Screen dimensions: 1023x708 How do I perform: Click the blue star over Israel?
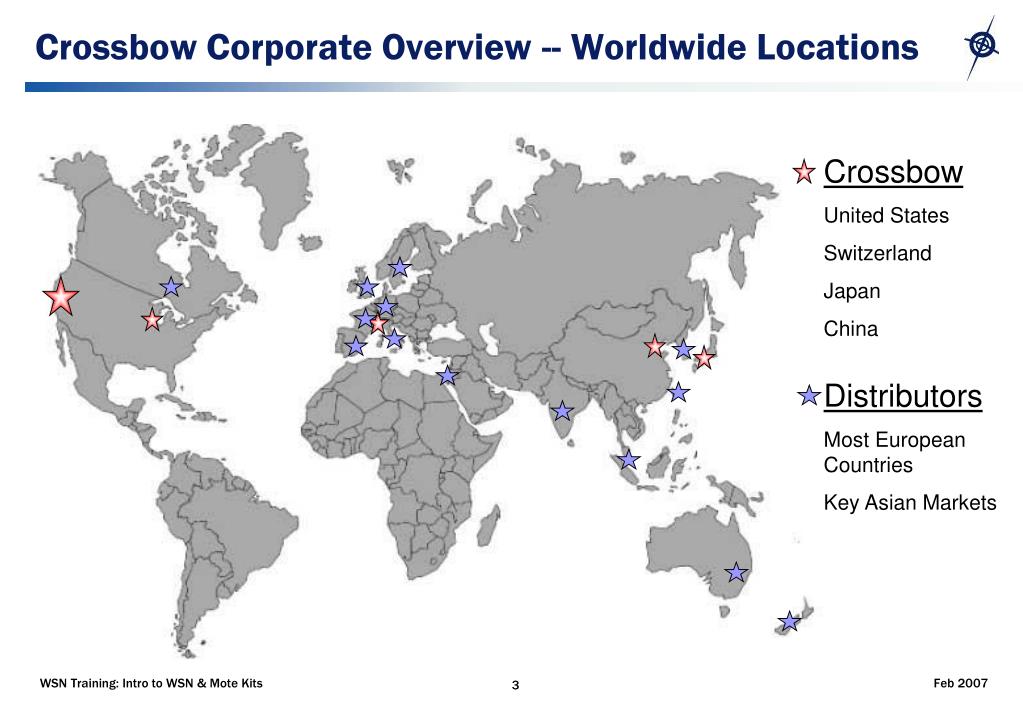(448, 375)
